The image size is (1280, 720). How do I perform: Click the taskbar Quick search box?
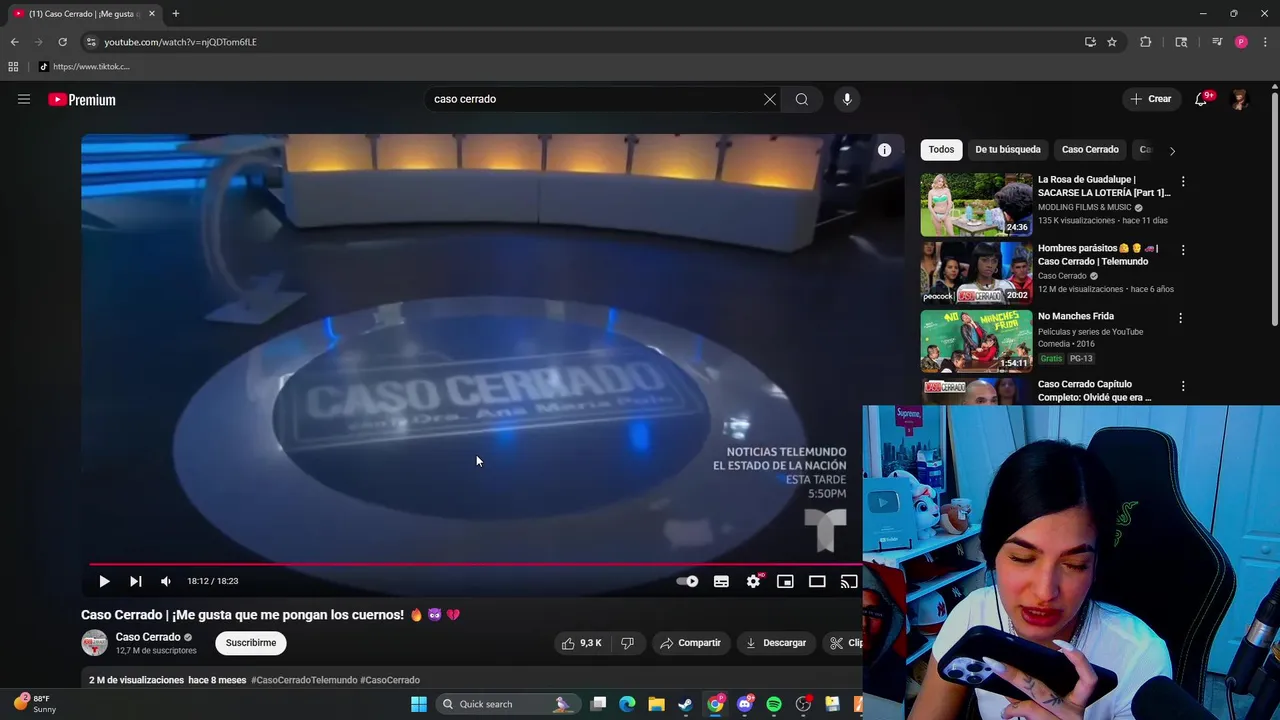509,704
